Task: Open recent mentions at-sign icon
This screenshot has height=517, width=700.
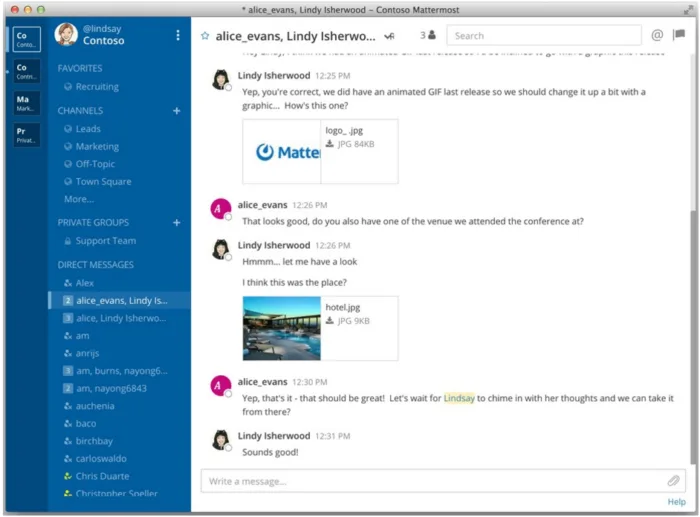Action: coord(657,35)
